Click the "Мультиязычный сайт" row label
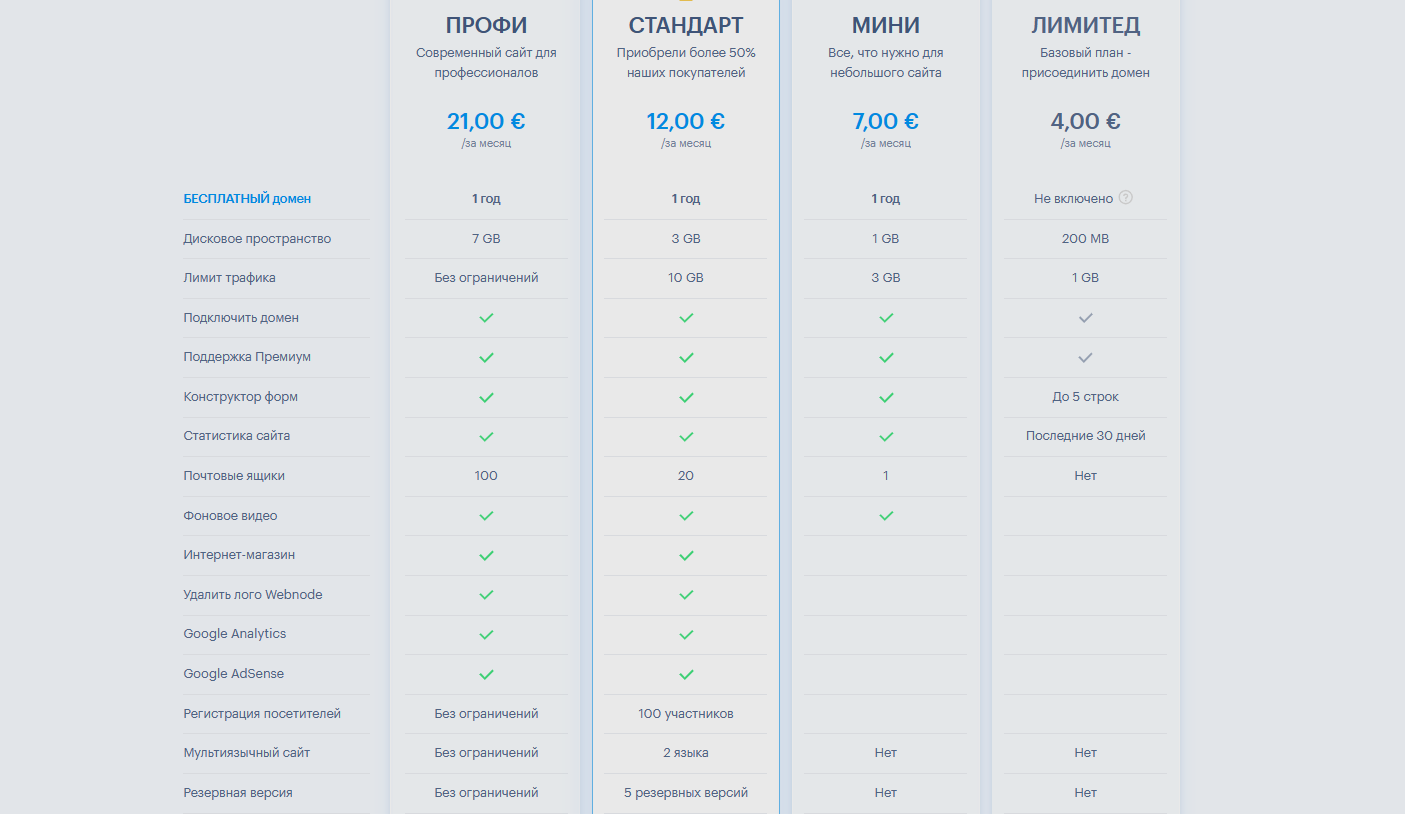The image size is (1405, 814). (x=247, y=753)
